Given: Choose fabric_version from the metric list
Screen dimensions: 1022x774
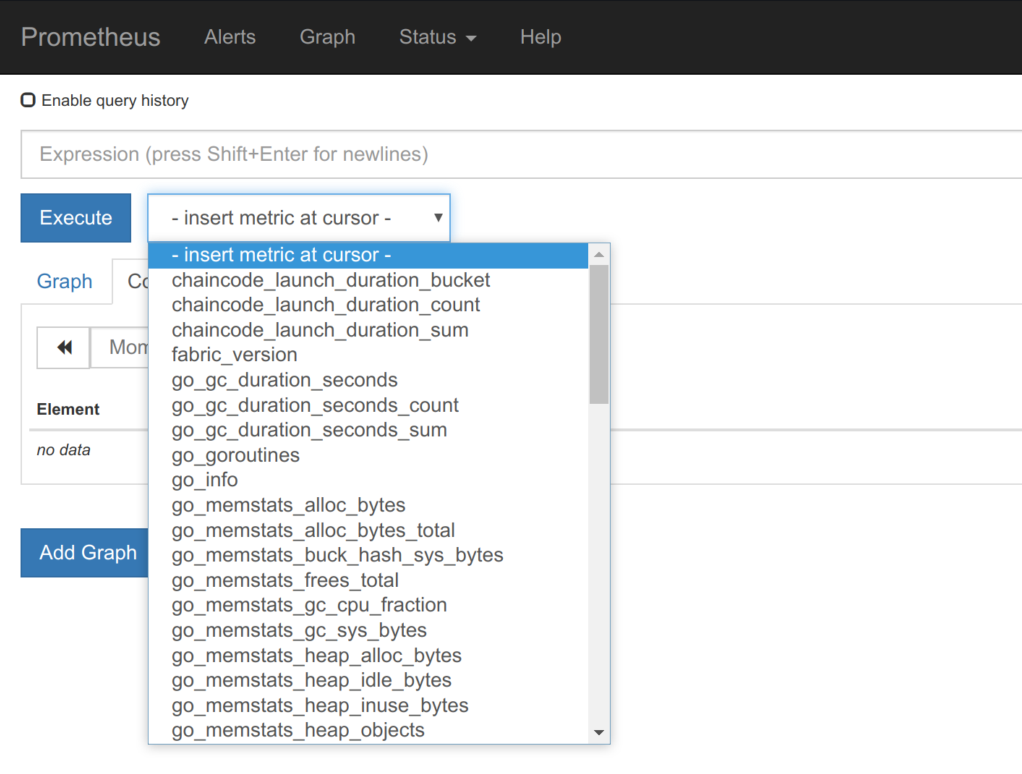Looking at the screenshot, I should pyautogui.click(x=235, y=355).
